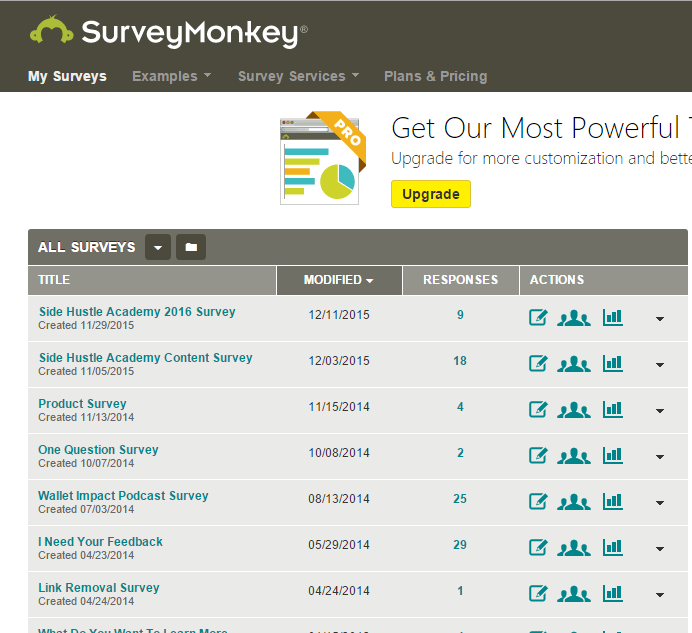Screen dimensions: 692x633
Task: Click the Get Our Most Powerful headline
Action: pyautogui.click(x=542, y=128)
